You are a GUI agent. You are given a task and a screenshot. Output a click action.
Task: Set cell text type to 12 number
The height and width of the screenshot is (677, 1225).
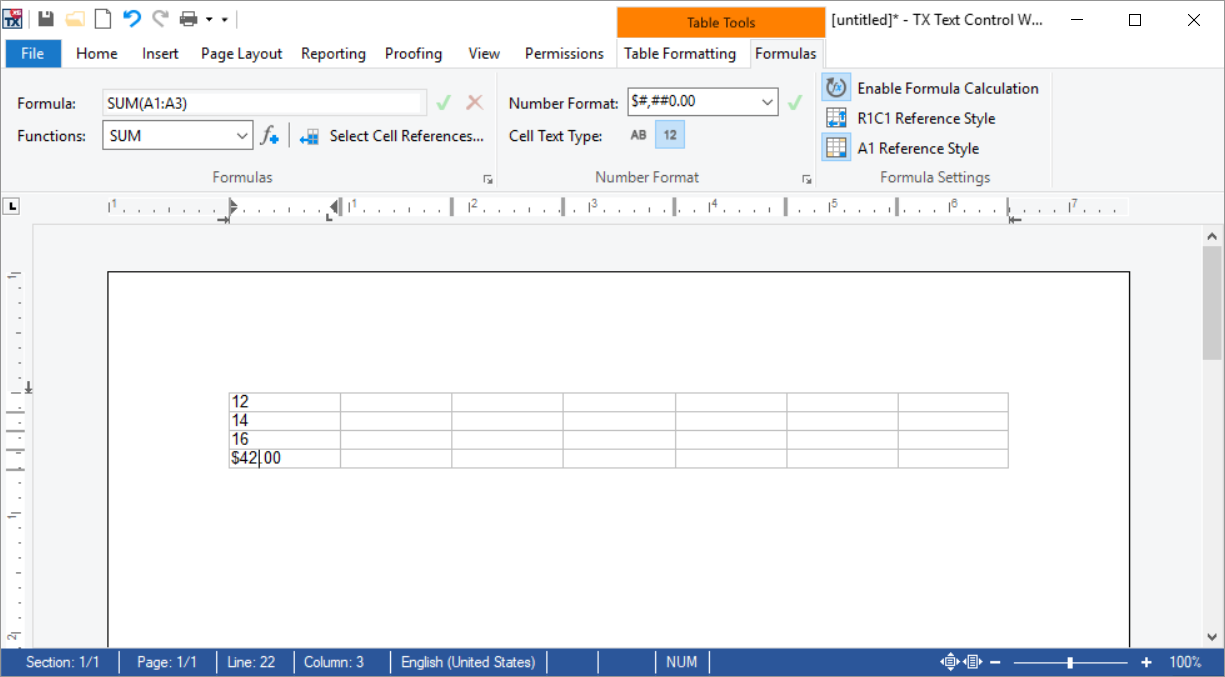click(670, 135)
